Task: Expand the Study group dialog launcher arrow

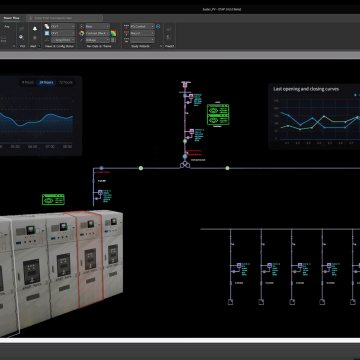Action: click(161, 46)
